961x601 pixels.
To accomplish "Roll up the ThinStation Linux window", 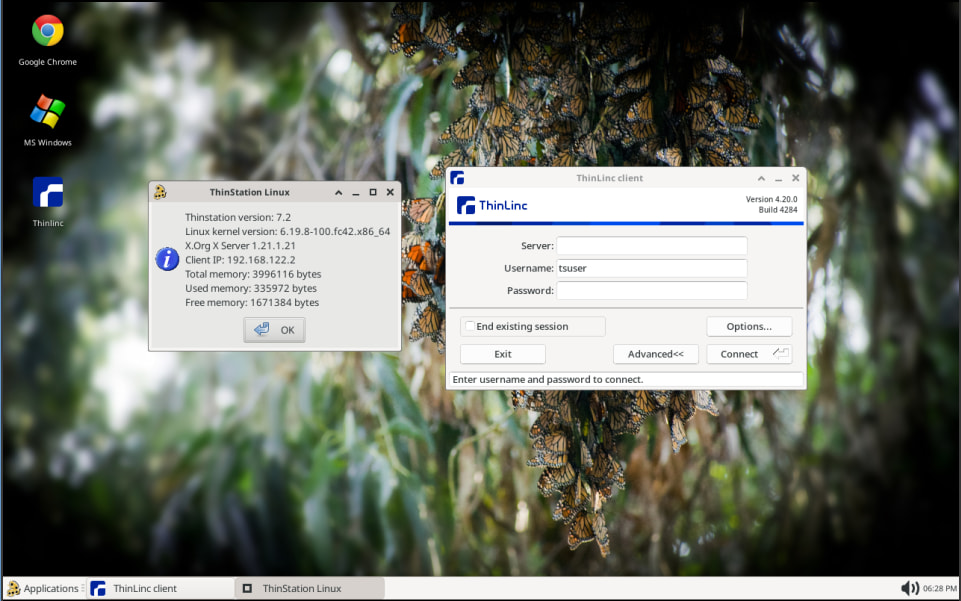I will click(338, 192).
